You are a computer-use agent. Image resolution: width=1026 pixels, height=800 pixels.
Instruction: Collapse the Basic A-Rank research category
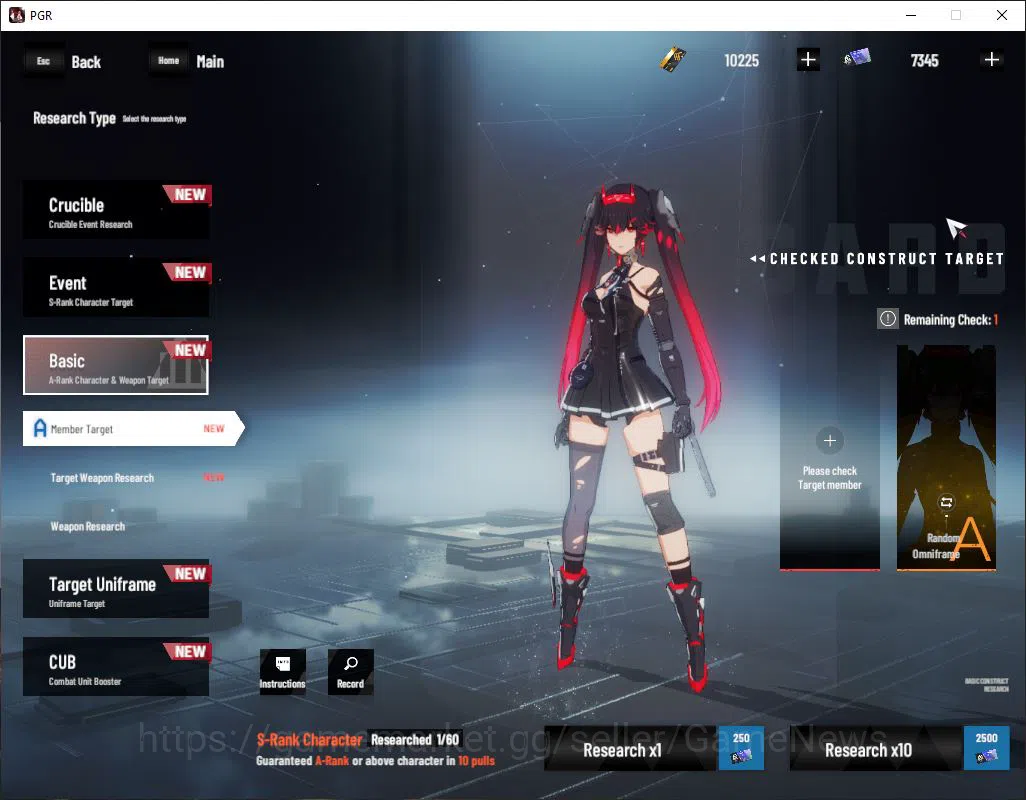tap(116, 365)
